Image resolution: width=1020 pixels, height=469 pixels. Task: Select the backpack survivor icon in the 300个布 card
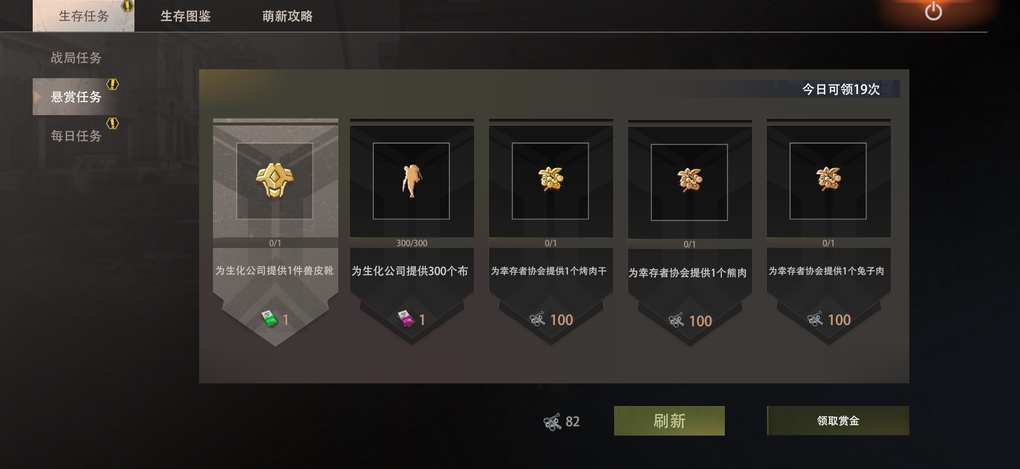[x=410, y=181]
